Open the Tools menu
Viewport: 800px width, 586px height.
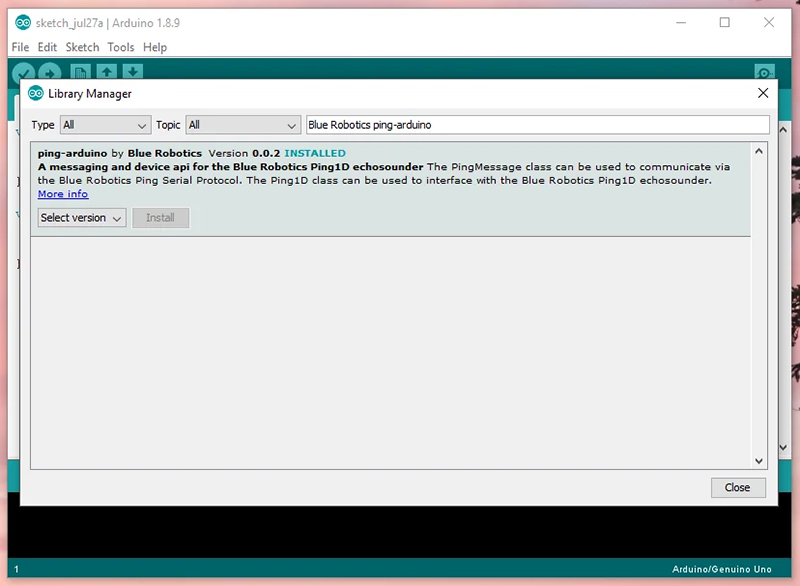[121, 47]
